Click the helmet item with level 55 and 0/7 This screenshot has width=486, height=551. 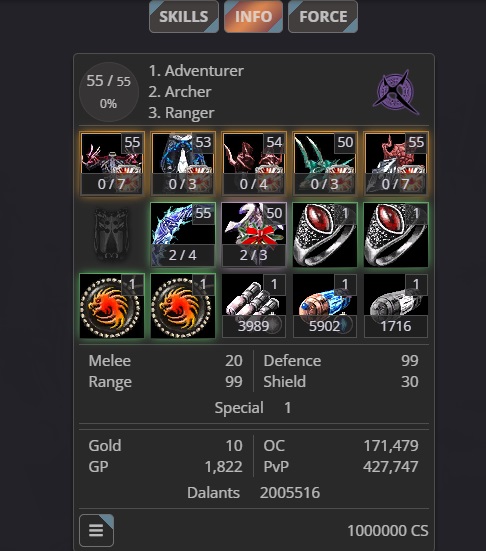click(x=112, y=163)
